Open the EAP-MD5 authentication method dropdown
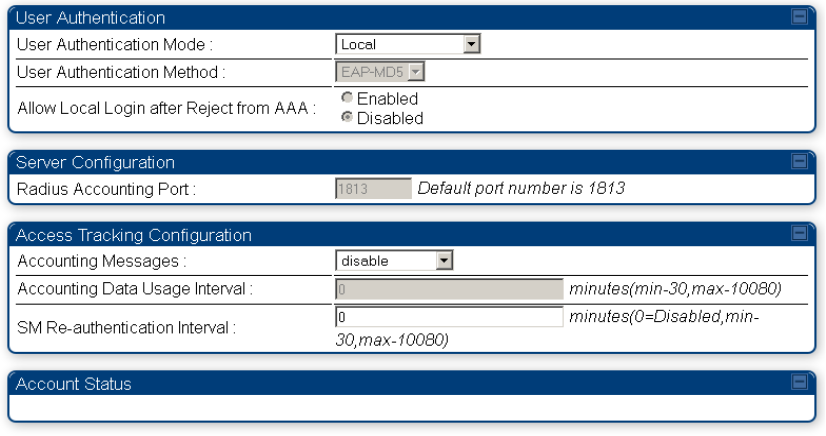Screen dimensions: 826x436 [x=380, y=72]
